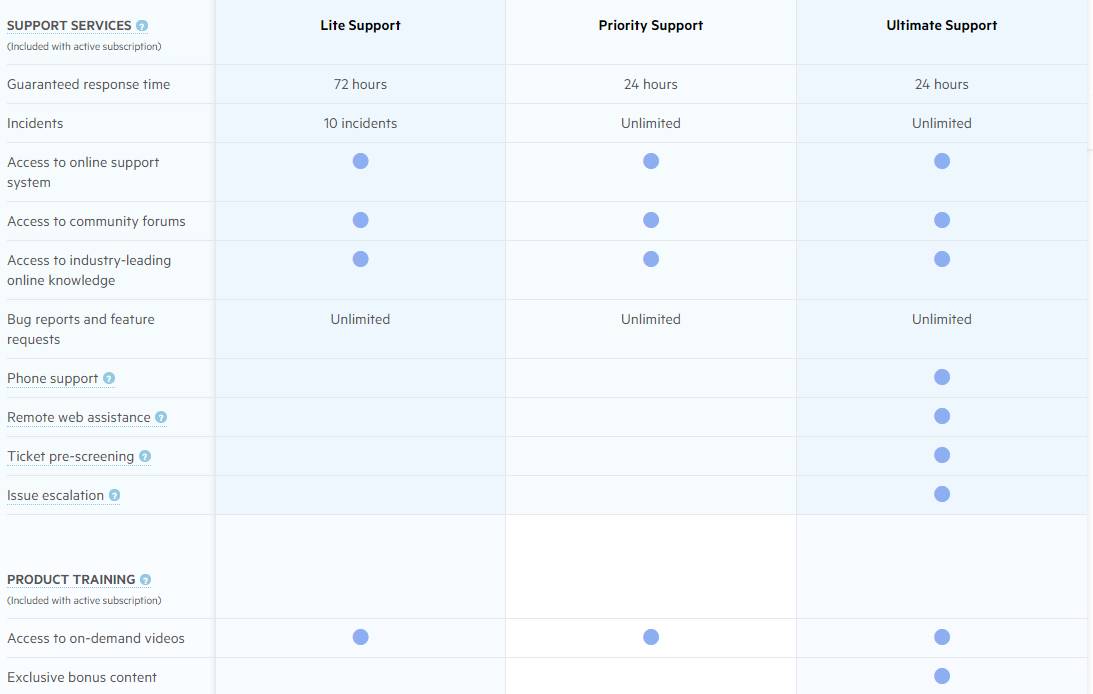The image size is (1093, 694).
Task: Click the Product Training section heading
Action: click(x=71, y=580)
